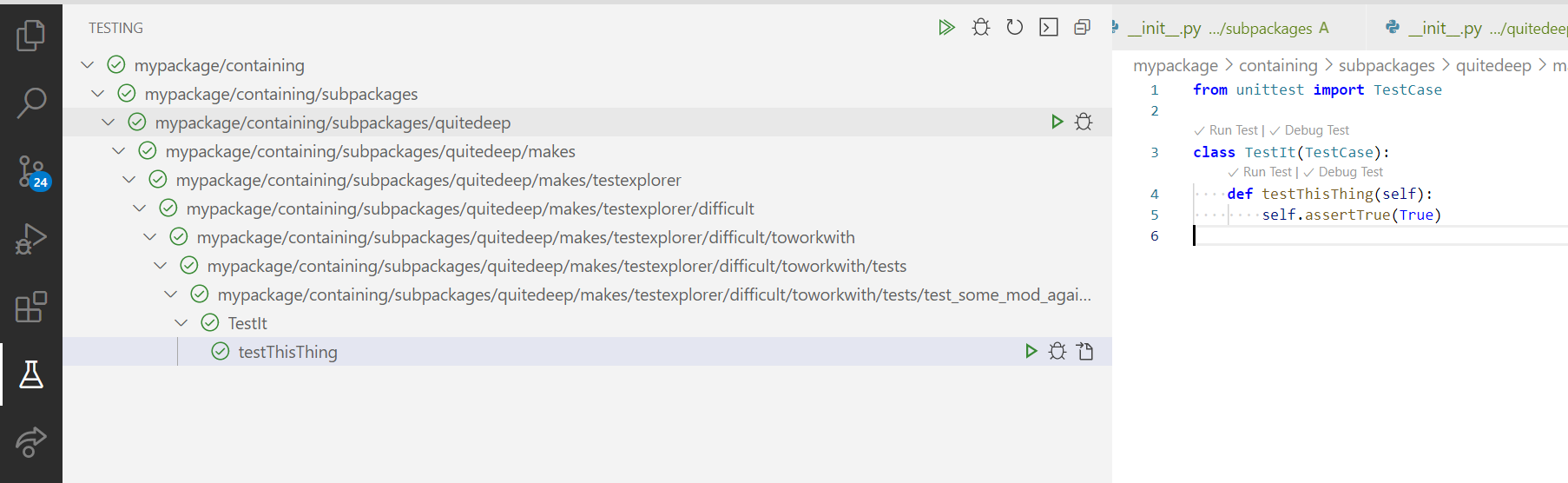Collapse the mypackage/containing tree node
Screen dimensions: 1568x483
click(x=87, y=65)
